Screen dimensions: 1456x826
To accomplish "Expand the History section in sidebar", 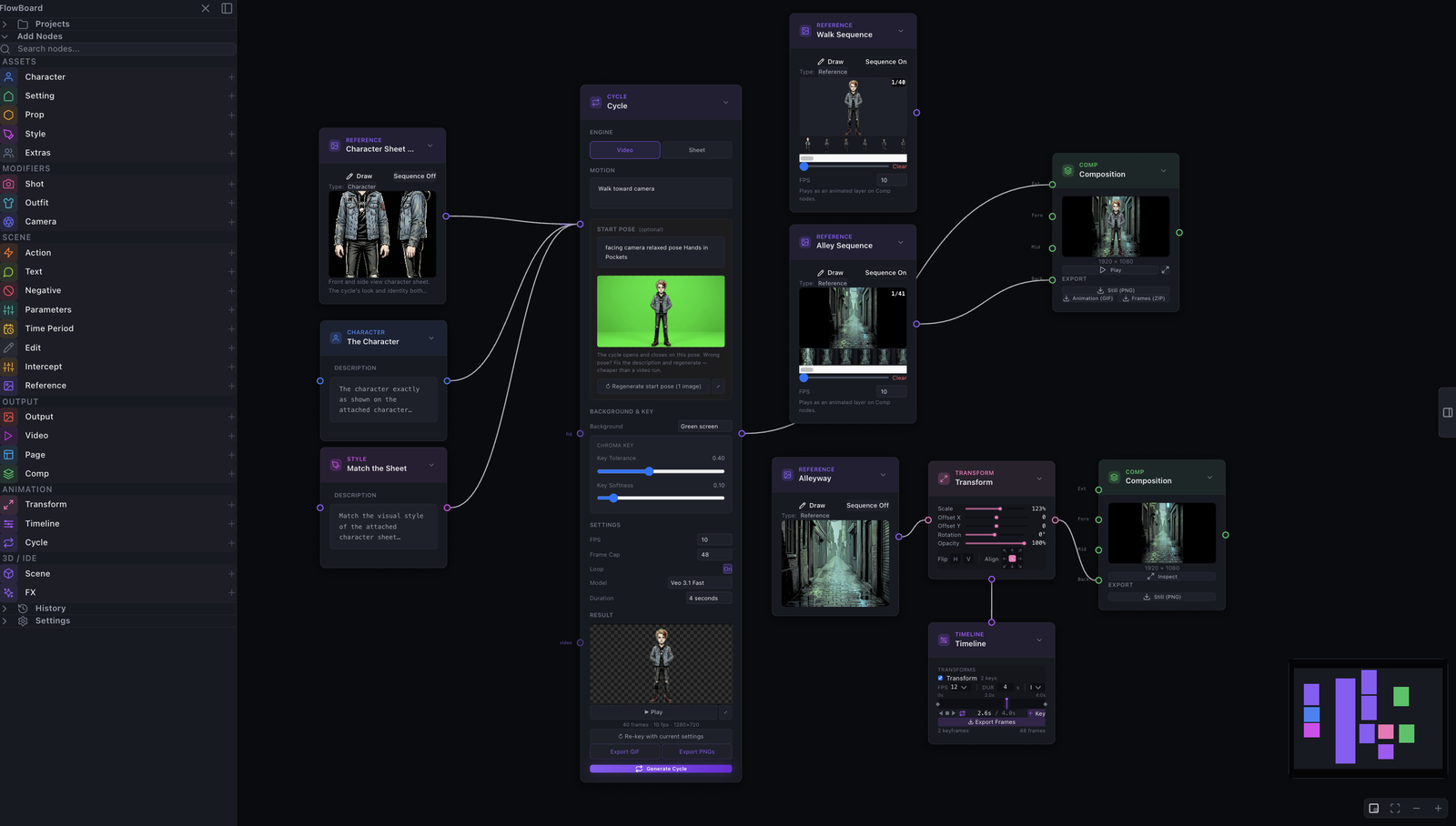I will coord(118,609).
